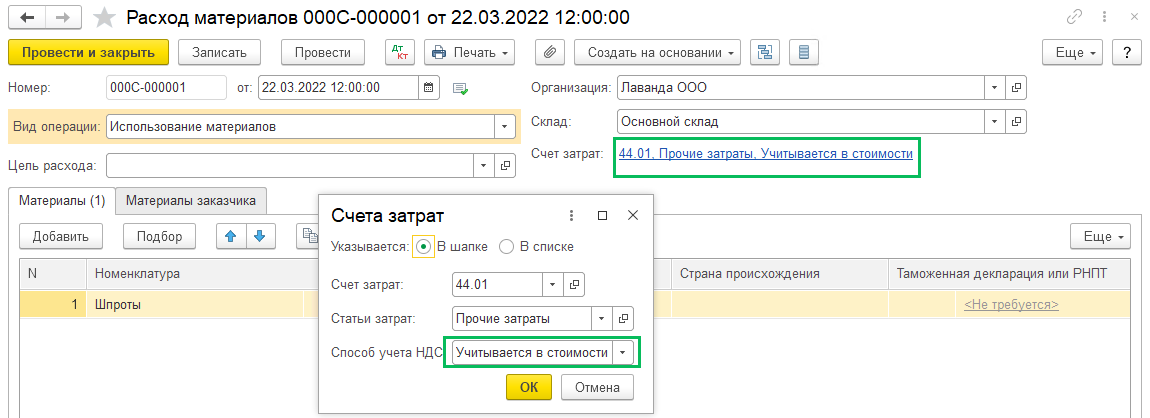Expand Организация dropdown
The image size is (1150, 418).
[x=995, y=87]
